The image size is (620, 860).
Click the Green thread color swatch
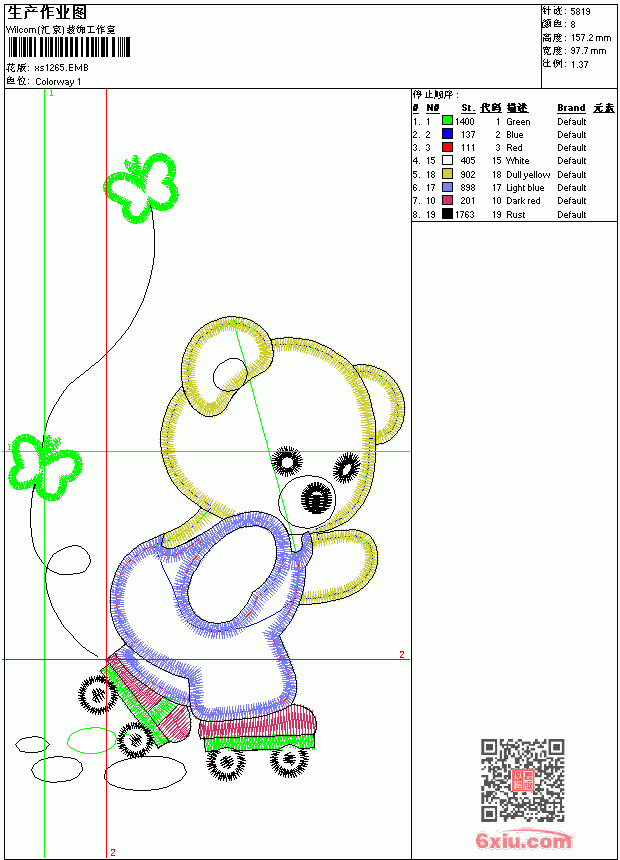pyautogui.click(x=447, y=121)
